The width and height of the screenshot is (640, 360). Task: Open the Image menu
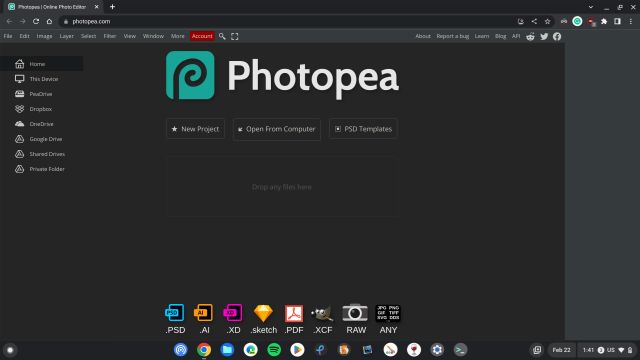[x=44, y=36]
